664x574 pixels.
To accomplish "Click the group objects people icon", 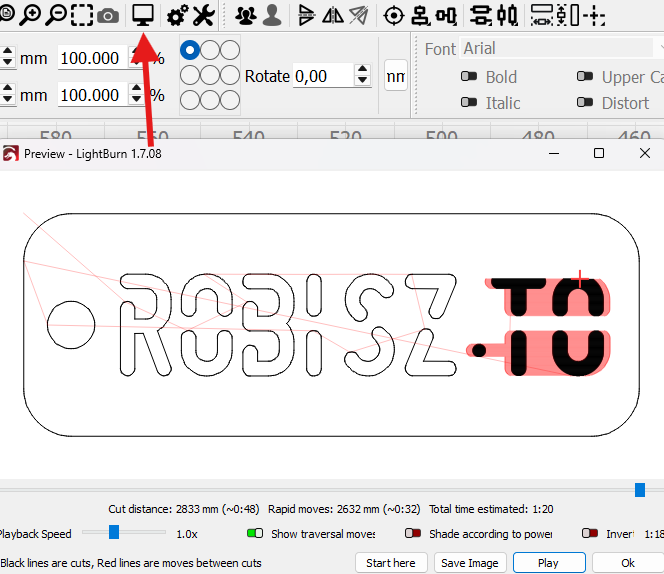I will tap(245, 15).
